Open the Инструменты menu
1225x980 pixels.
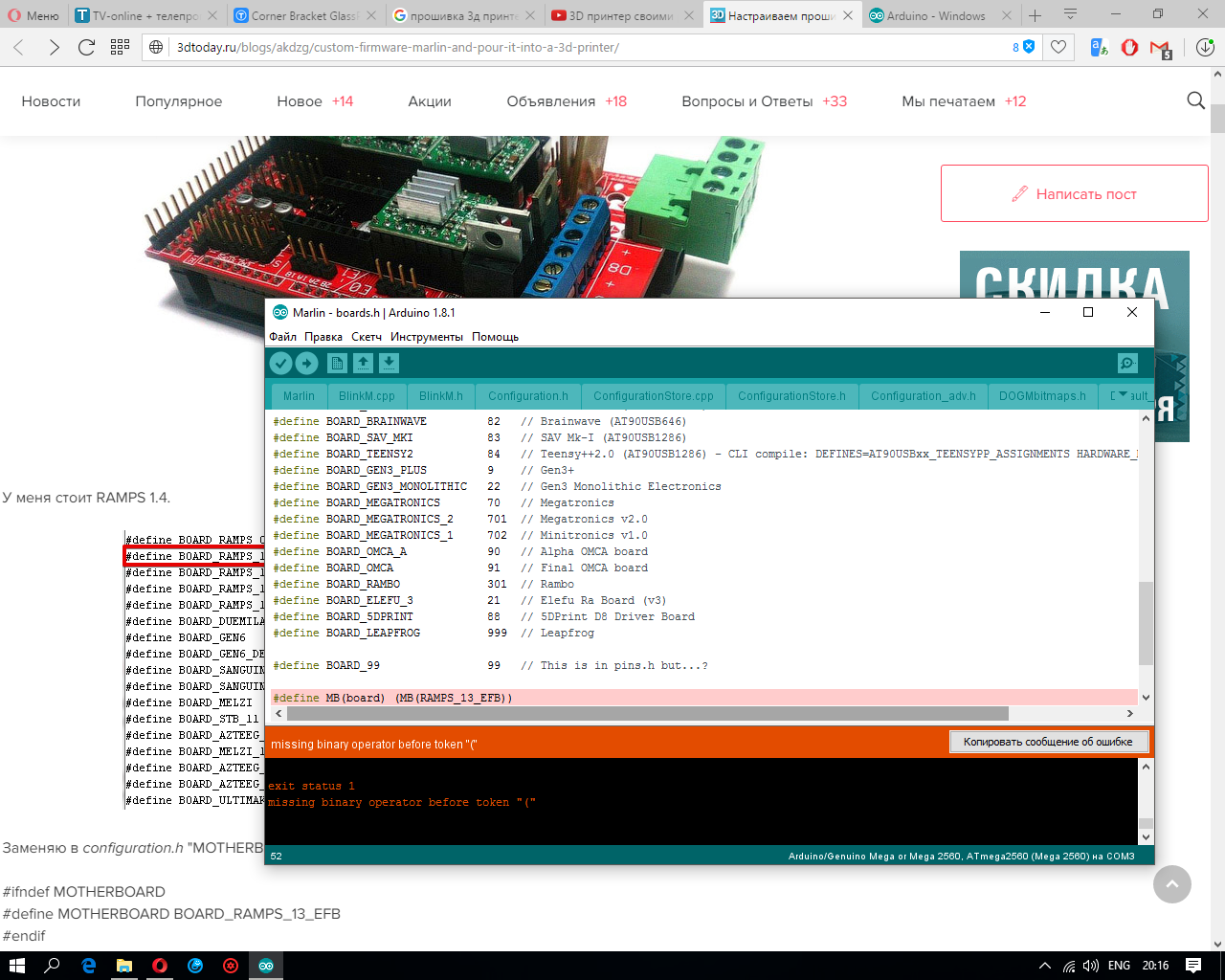click(x=426, y=337)
